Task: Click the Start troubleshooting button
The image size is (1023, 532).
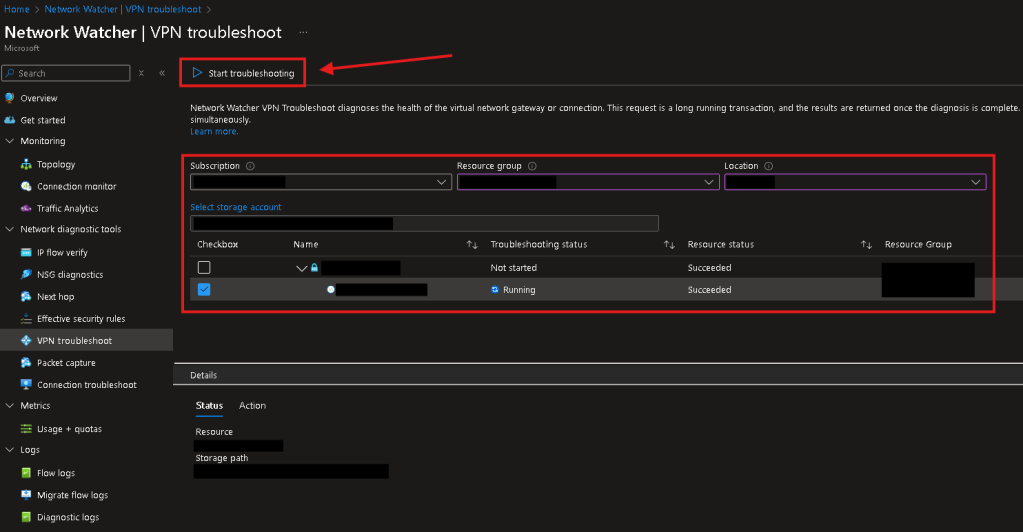Action: pos(243,73)
